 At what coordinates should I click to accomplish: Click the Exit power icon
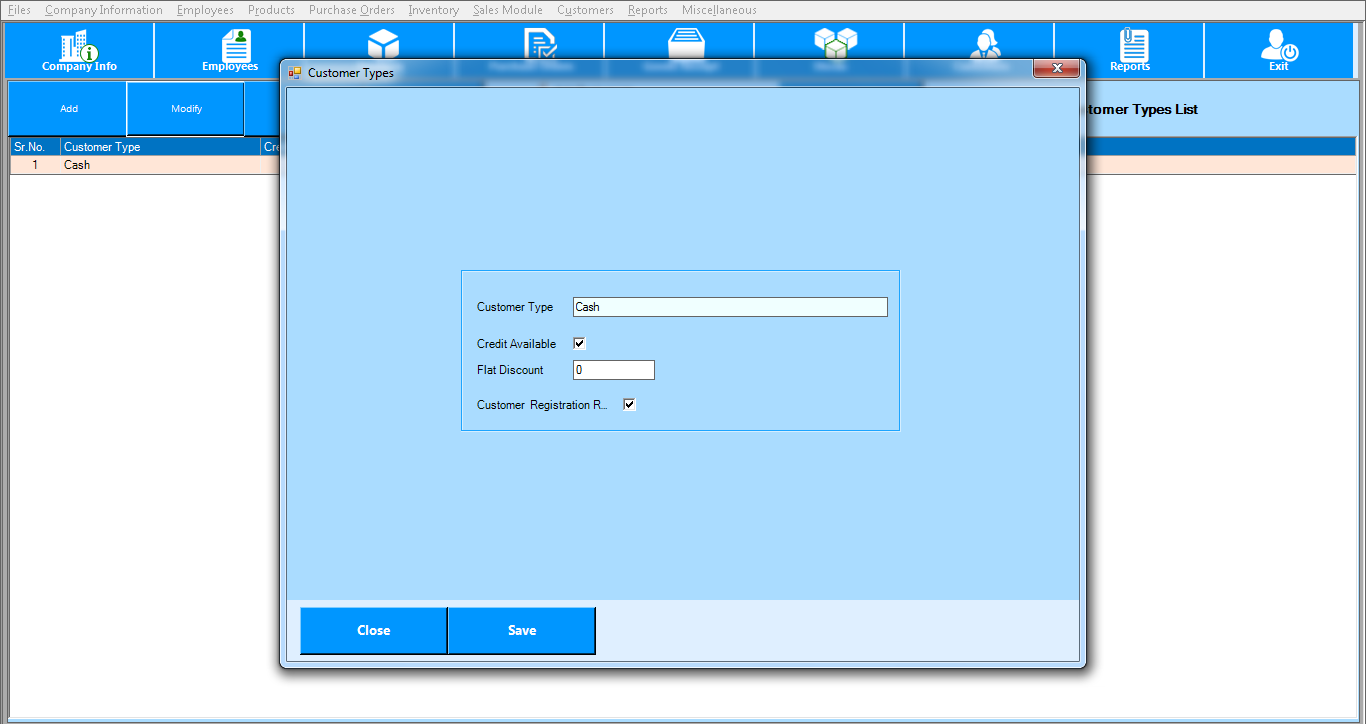point(1278,50)
